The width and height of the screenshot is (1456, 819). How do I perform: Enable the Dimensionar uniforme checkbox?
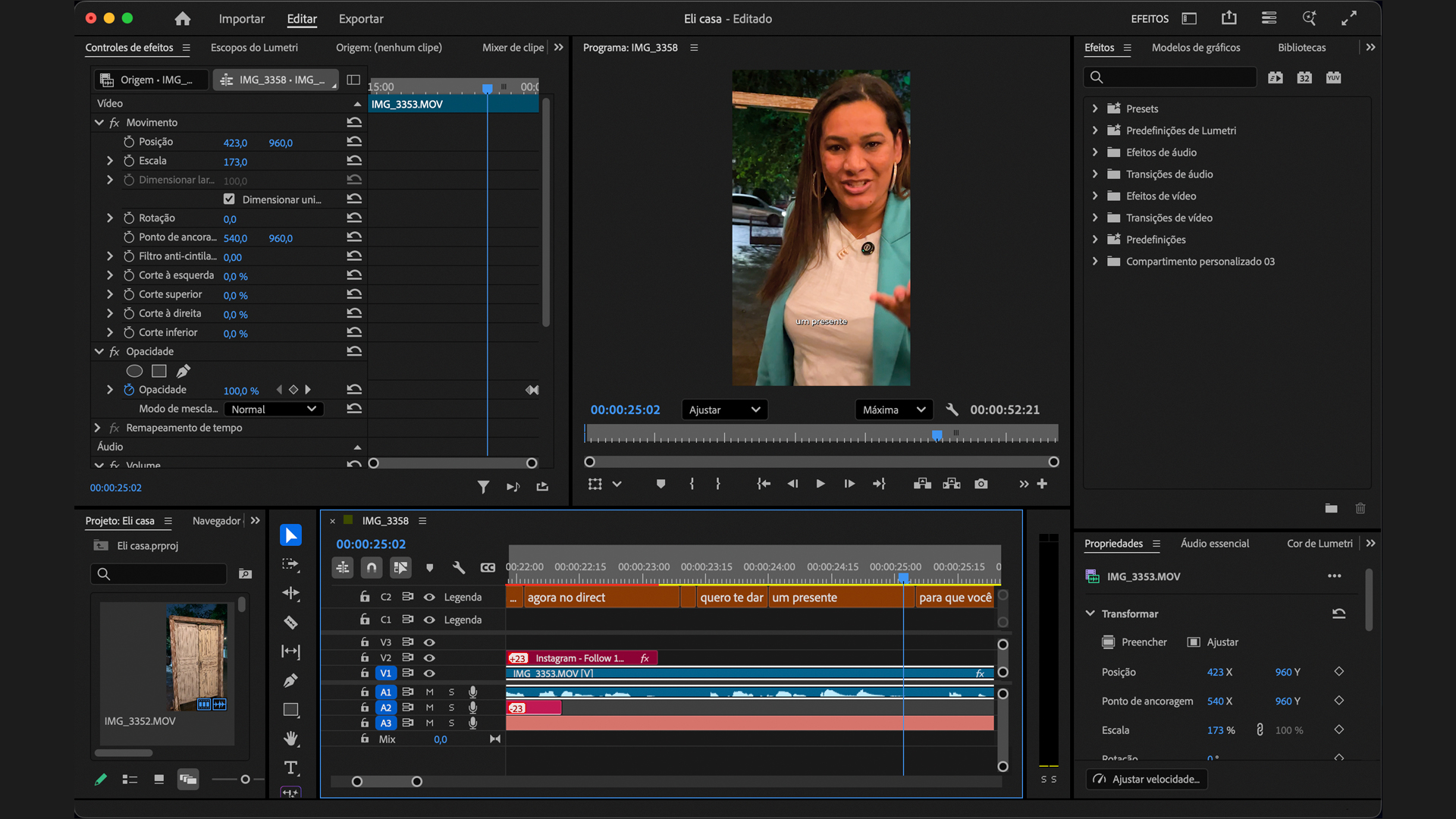point(229,199)
